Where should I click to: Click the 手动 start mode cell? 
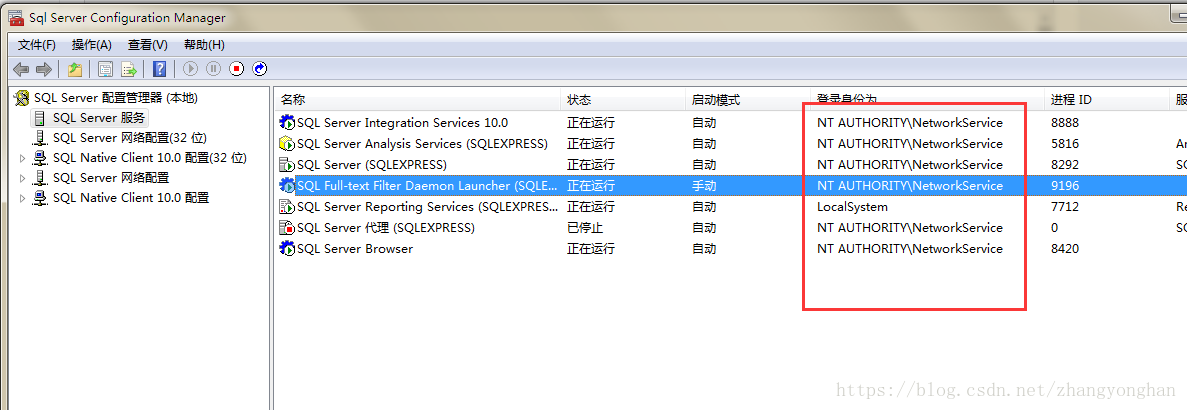click(x=704, y=185)
